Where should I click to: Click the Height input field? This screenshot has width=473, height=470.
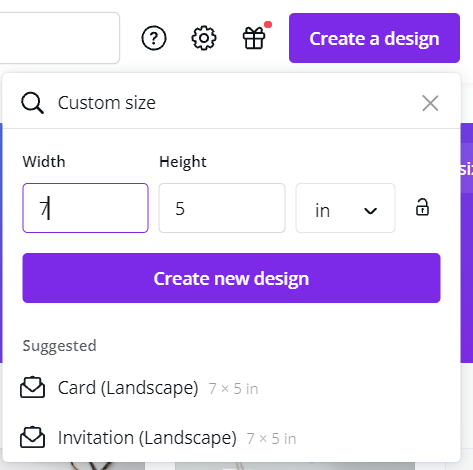[x=222, y=208]
